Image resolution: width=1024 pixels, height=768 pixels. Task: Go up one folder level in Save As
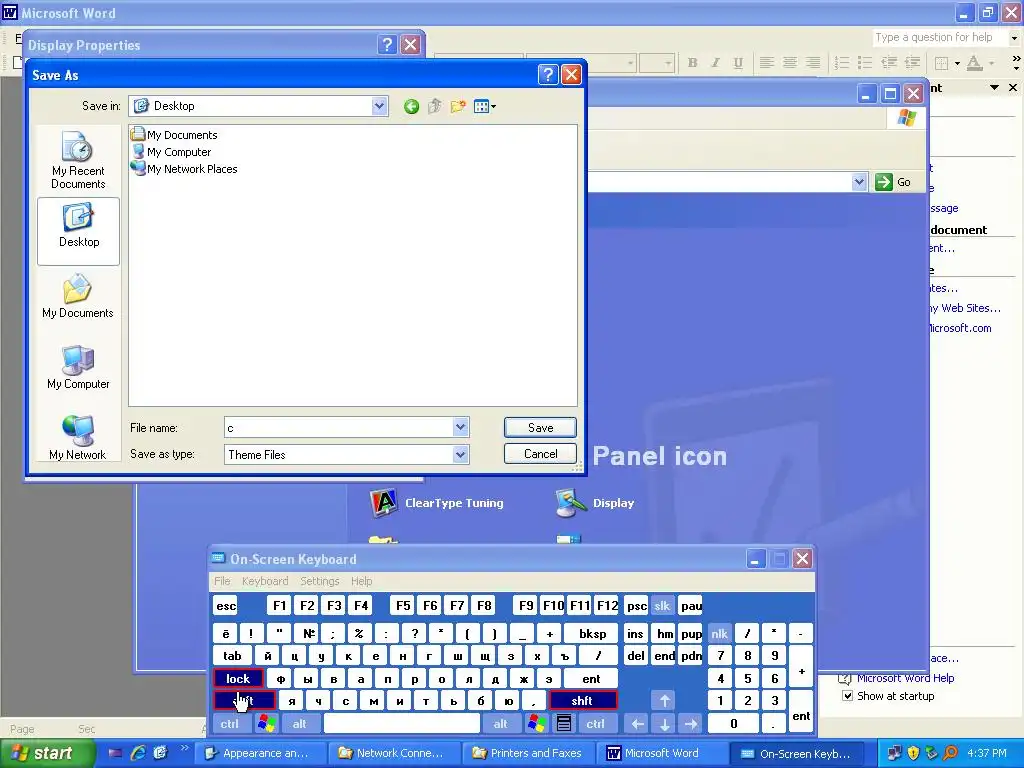[x=434, y=106]
